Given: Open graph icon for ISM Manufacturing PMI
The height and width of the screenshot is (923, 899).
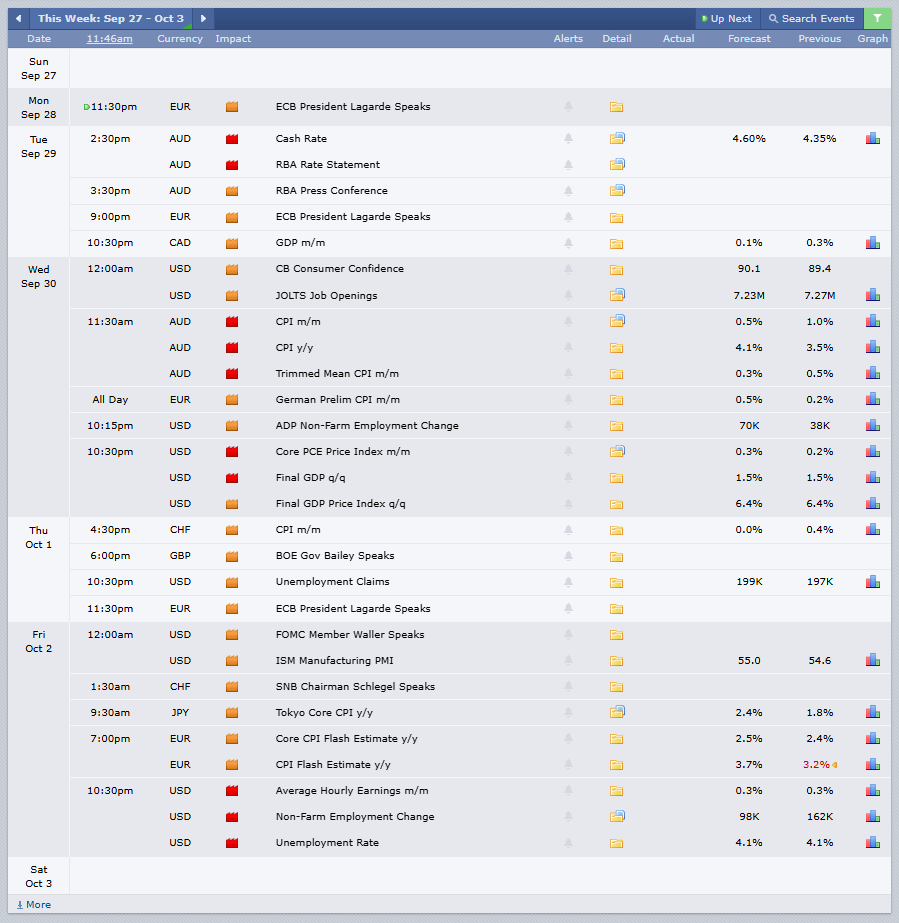Looking at the screenshot, I should click(873, 660).
